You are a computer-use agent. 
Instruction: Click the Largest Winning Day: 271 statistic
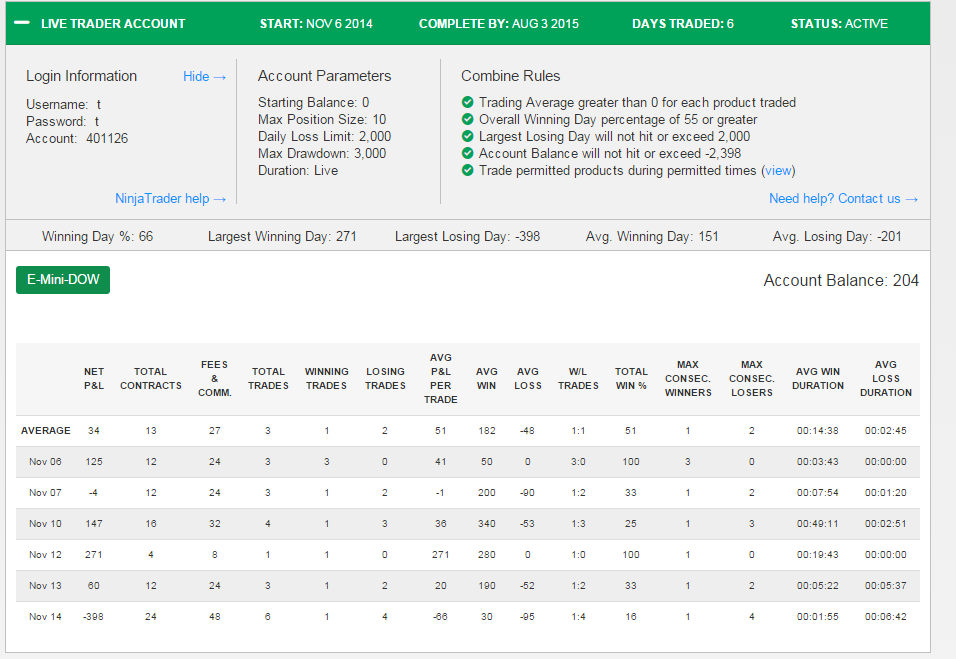tap(282, 237)
